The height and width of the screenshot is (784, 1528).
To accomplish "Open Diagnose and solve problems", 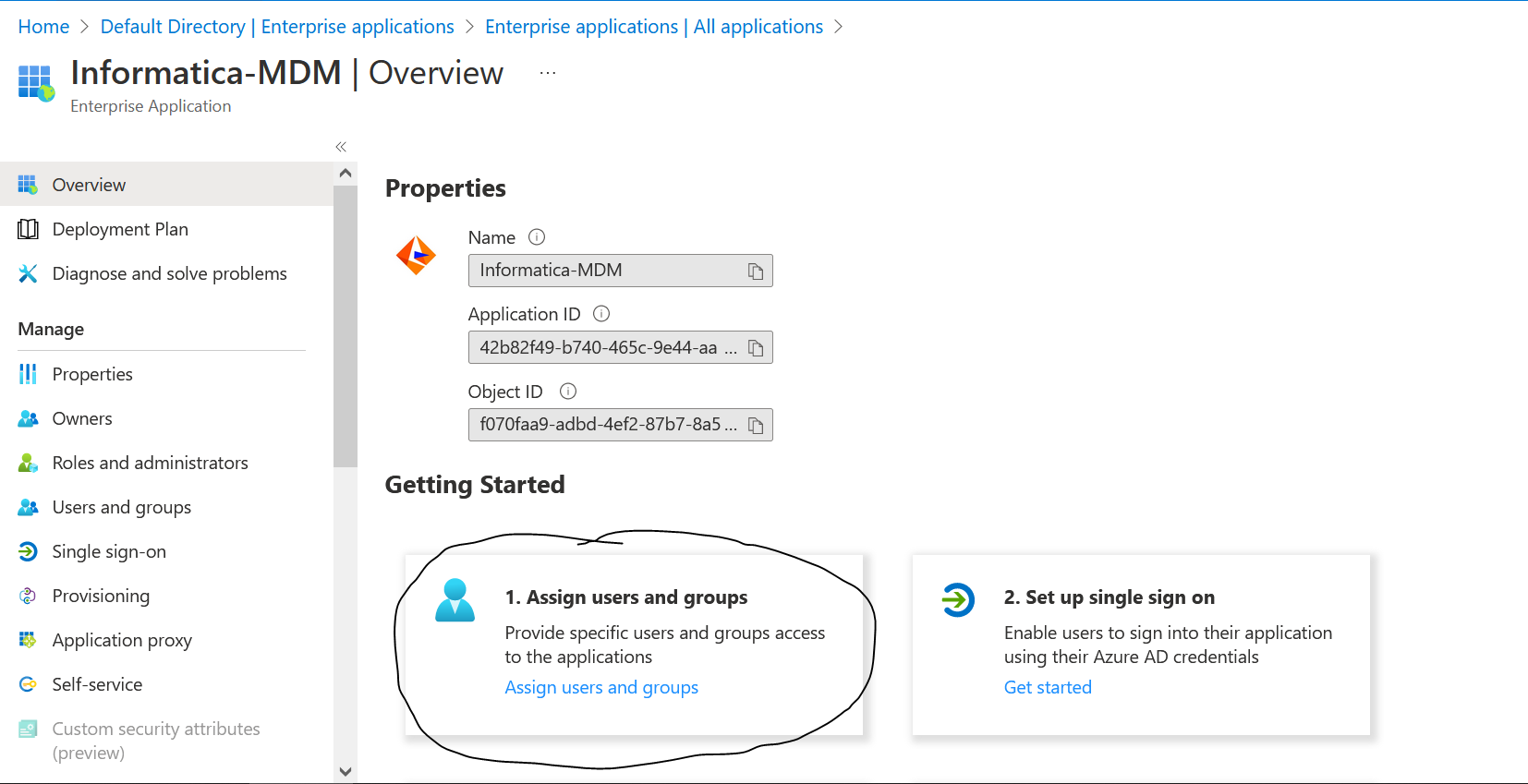I will (x=166, y=273).
